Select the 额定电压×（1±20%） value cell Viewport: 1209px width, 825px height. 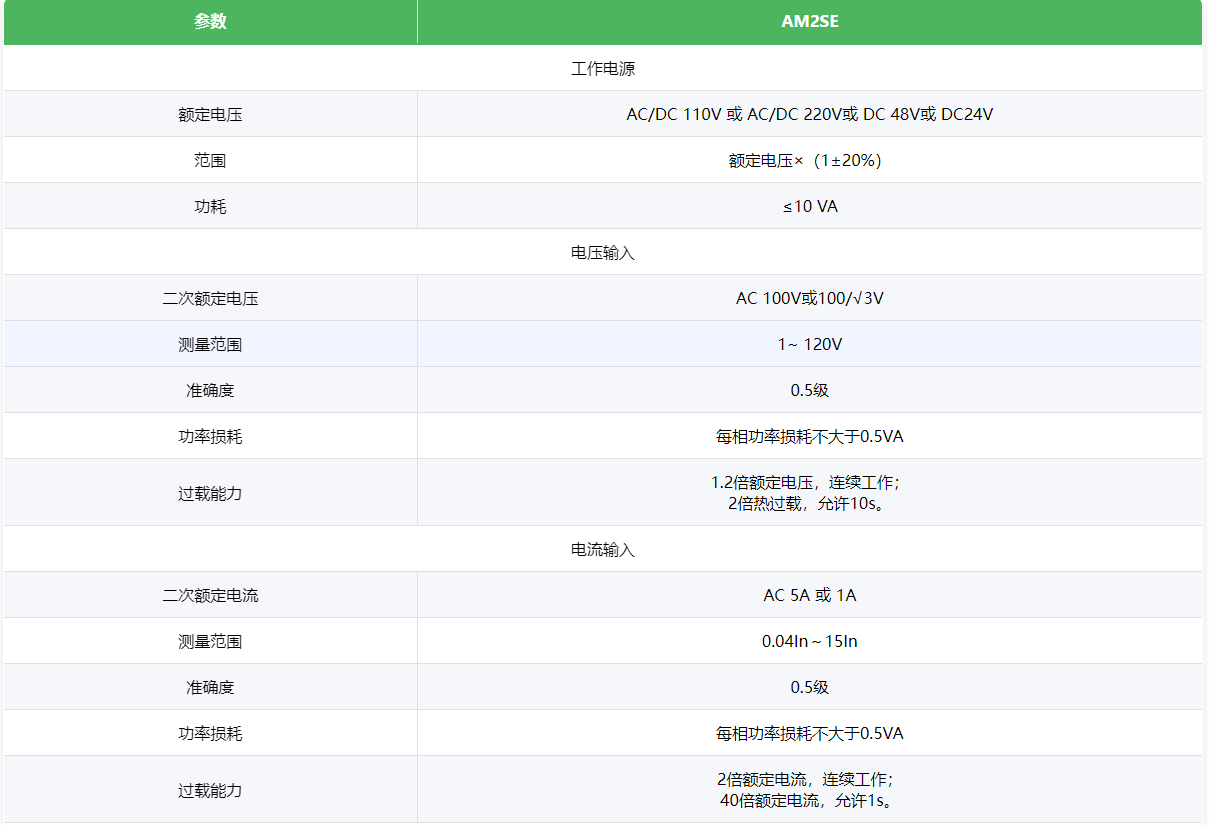(x=810, y=160)
